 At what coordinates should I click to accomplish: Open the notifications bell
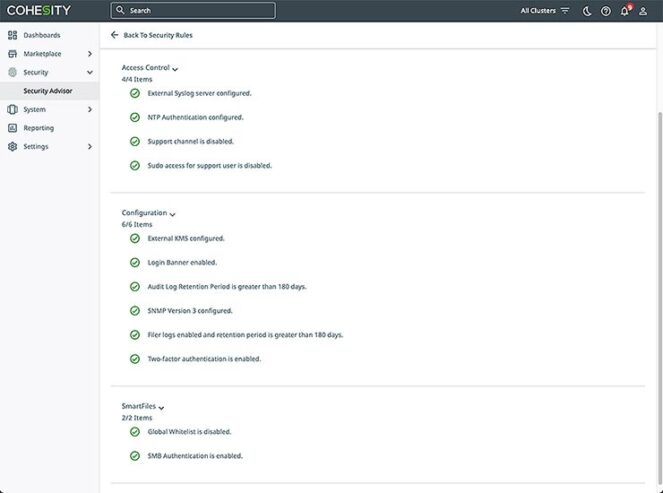pyautogui.click(x=625, y=11)
